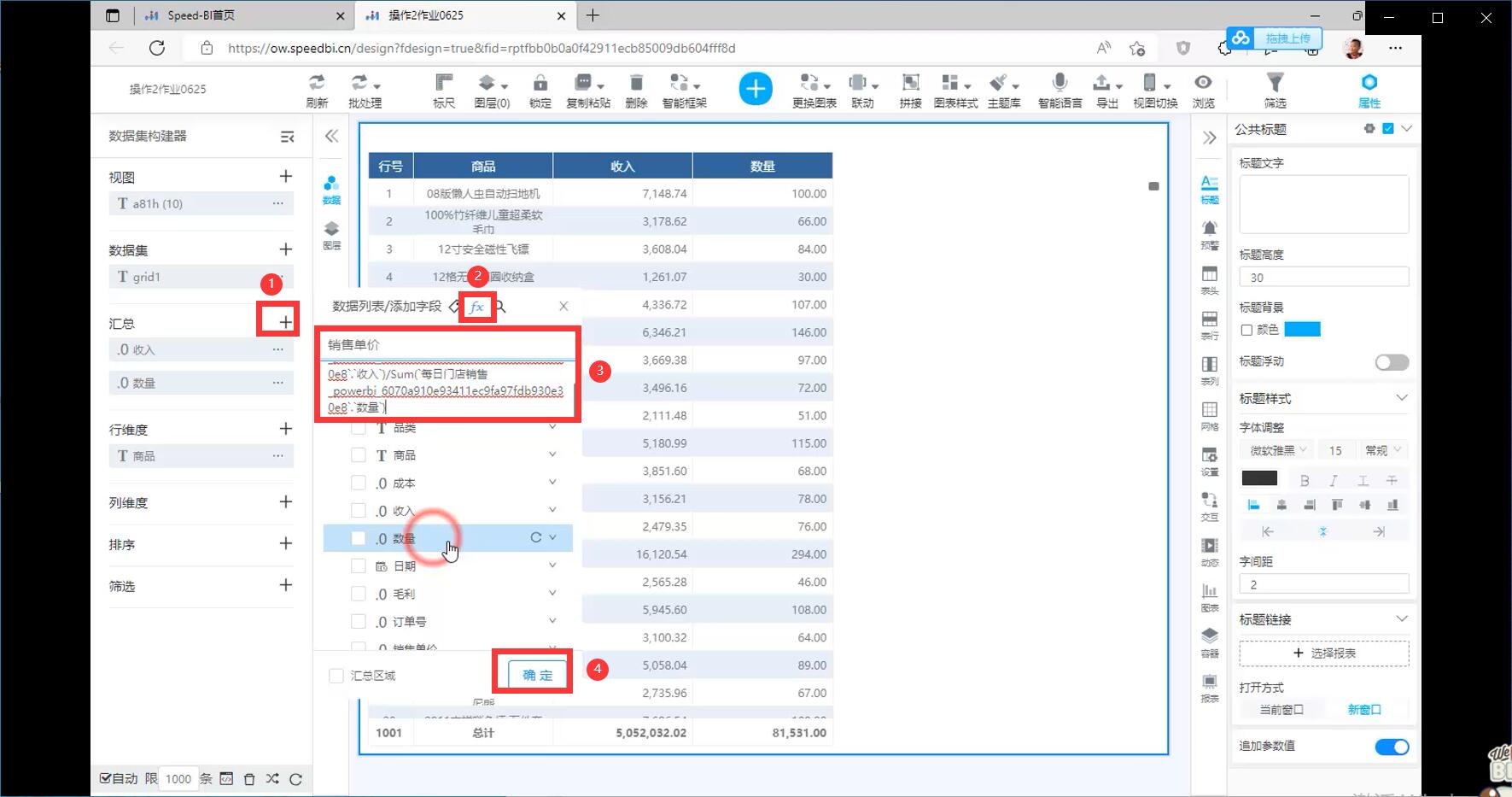Click the 选择报表 button

point(1323,653)
